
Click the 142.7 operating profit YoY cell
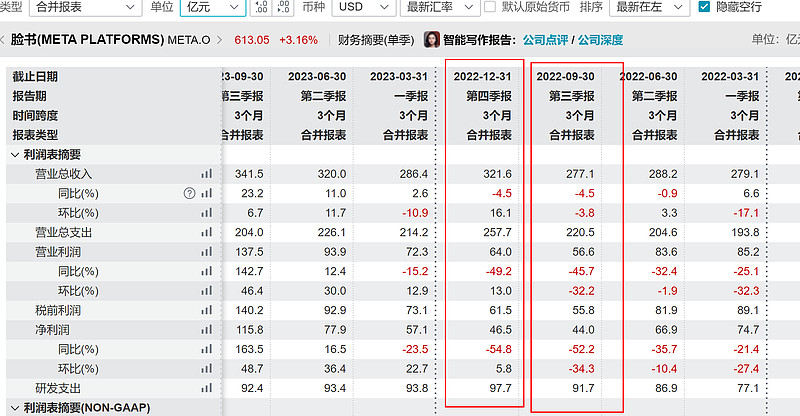[249, 271]
